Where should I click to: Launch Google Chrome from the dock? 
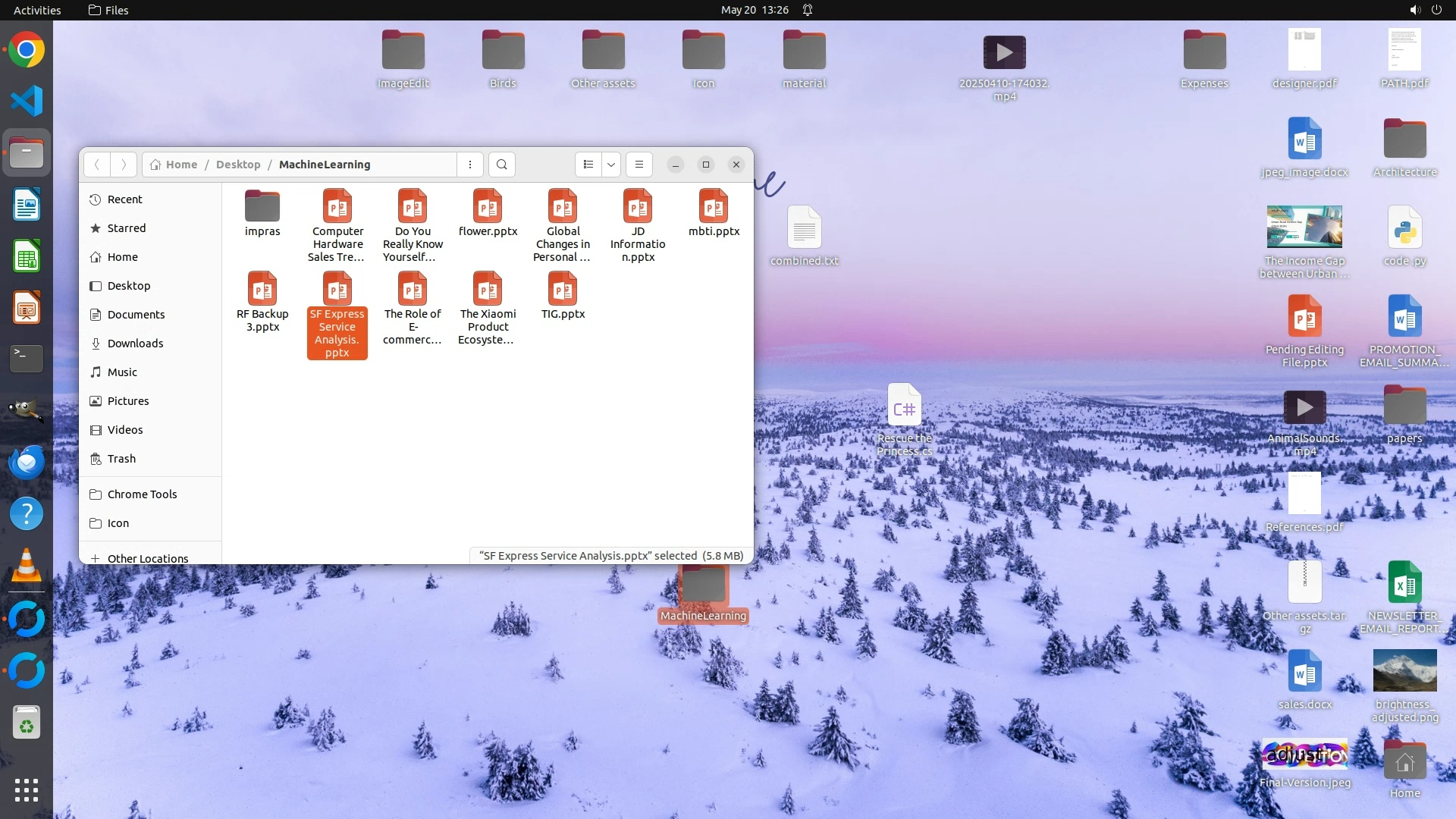[x=27, y=50]
